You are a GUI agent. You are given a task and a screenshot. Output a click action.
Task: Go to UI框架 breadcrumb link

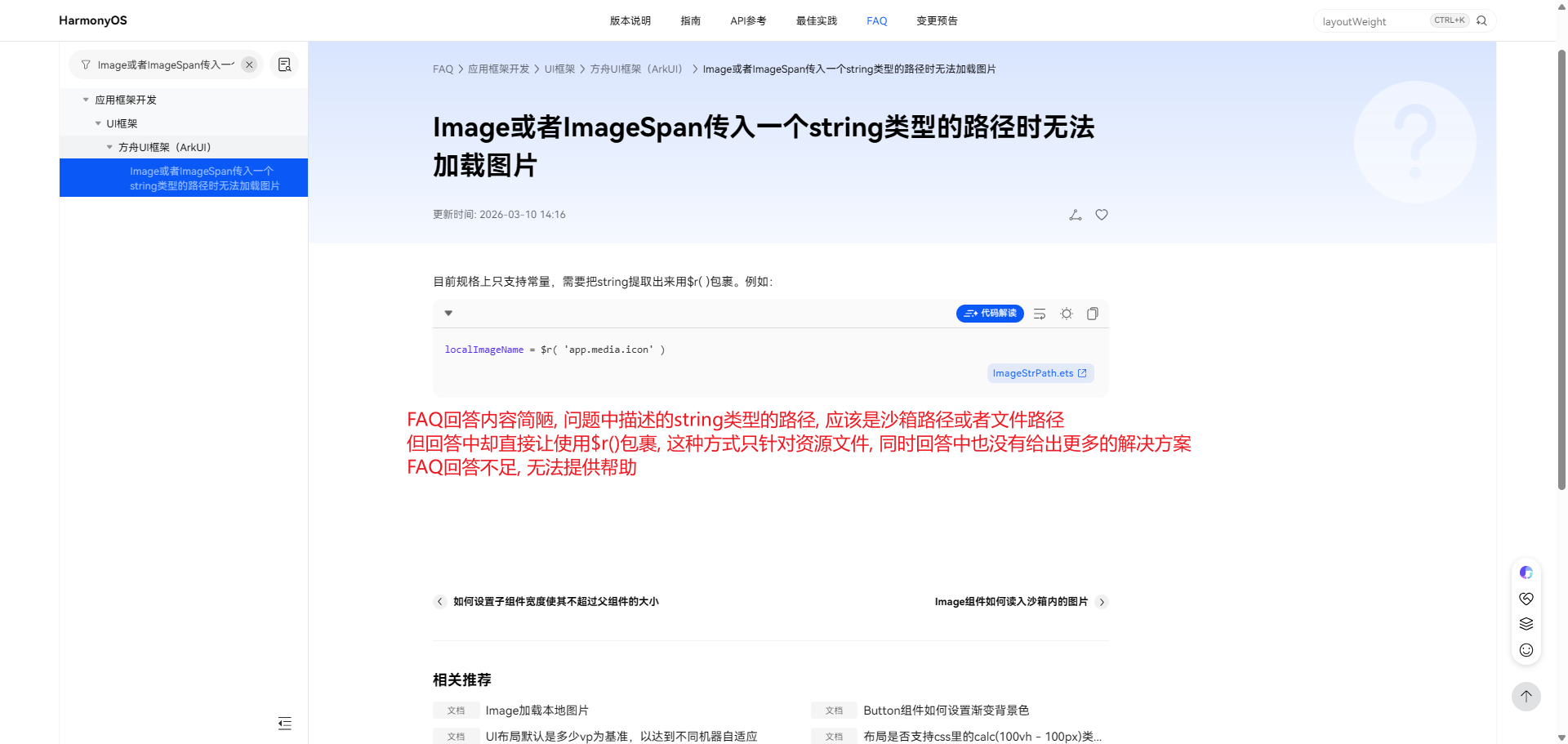559,69
